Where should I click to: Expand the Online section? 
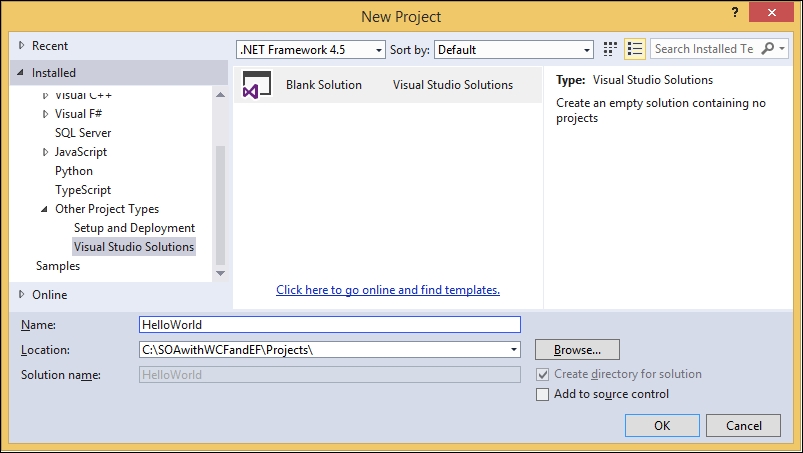pyautogui.click(x=22, y=294)
